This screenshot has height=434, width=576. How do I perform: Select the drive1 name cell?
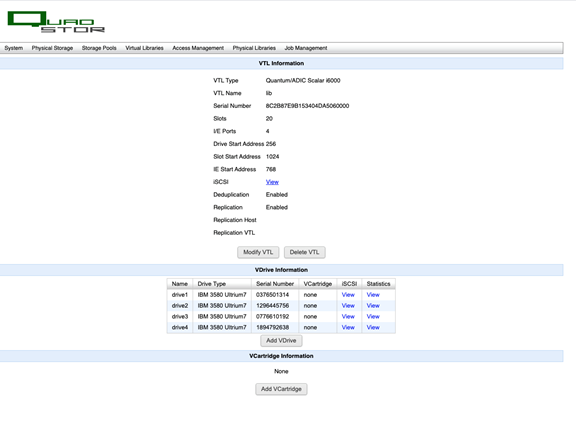pyautogui.click(x=180, y=295)
